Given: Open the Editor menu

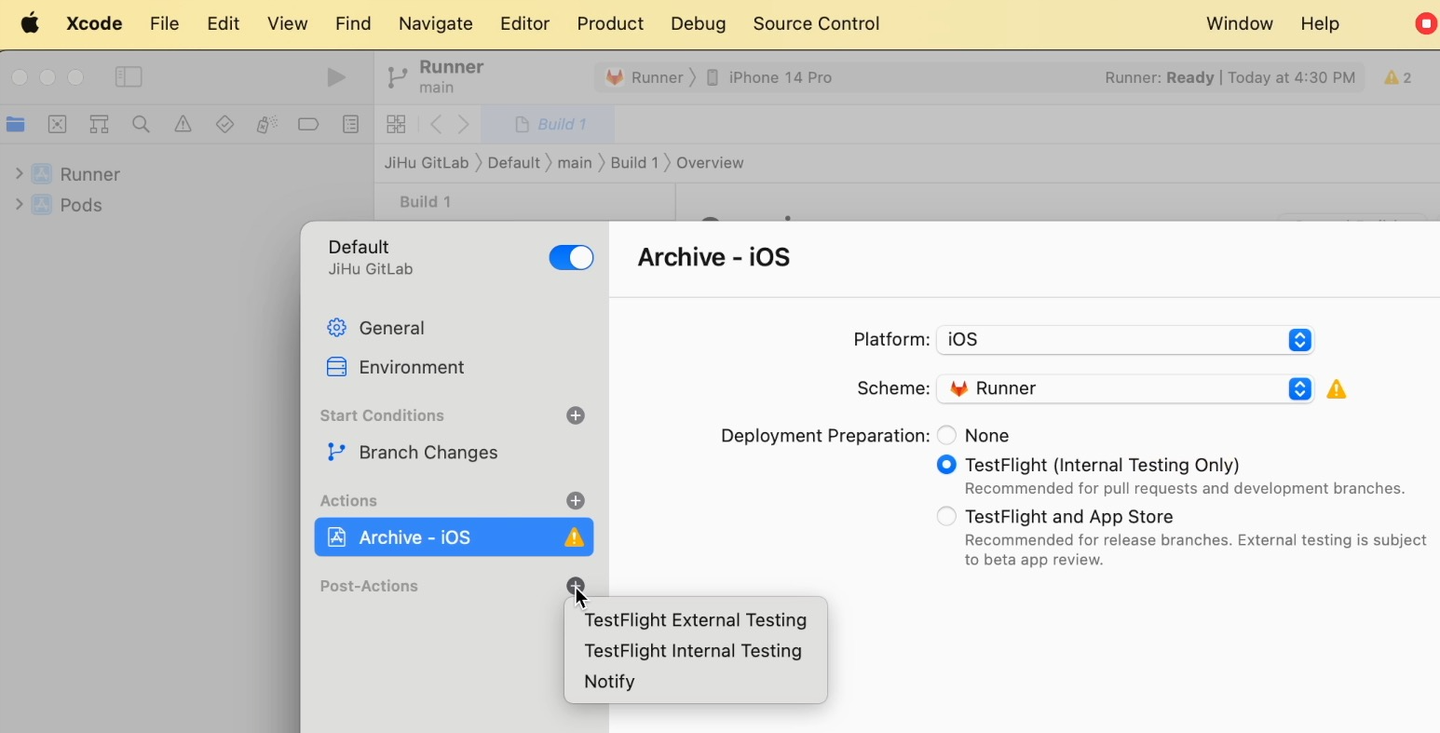Looking at the screenshot, I should click(525, 23).
